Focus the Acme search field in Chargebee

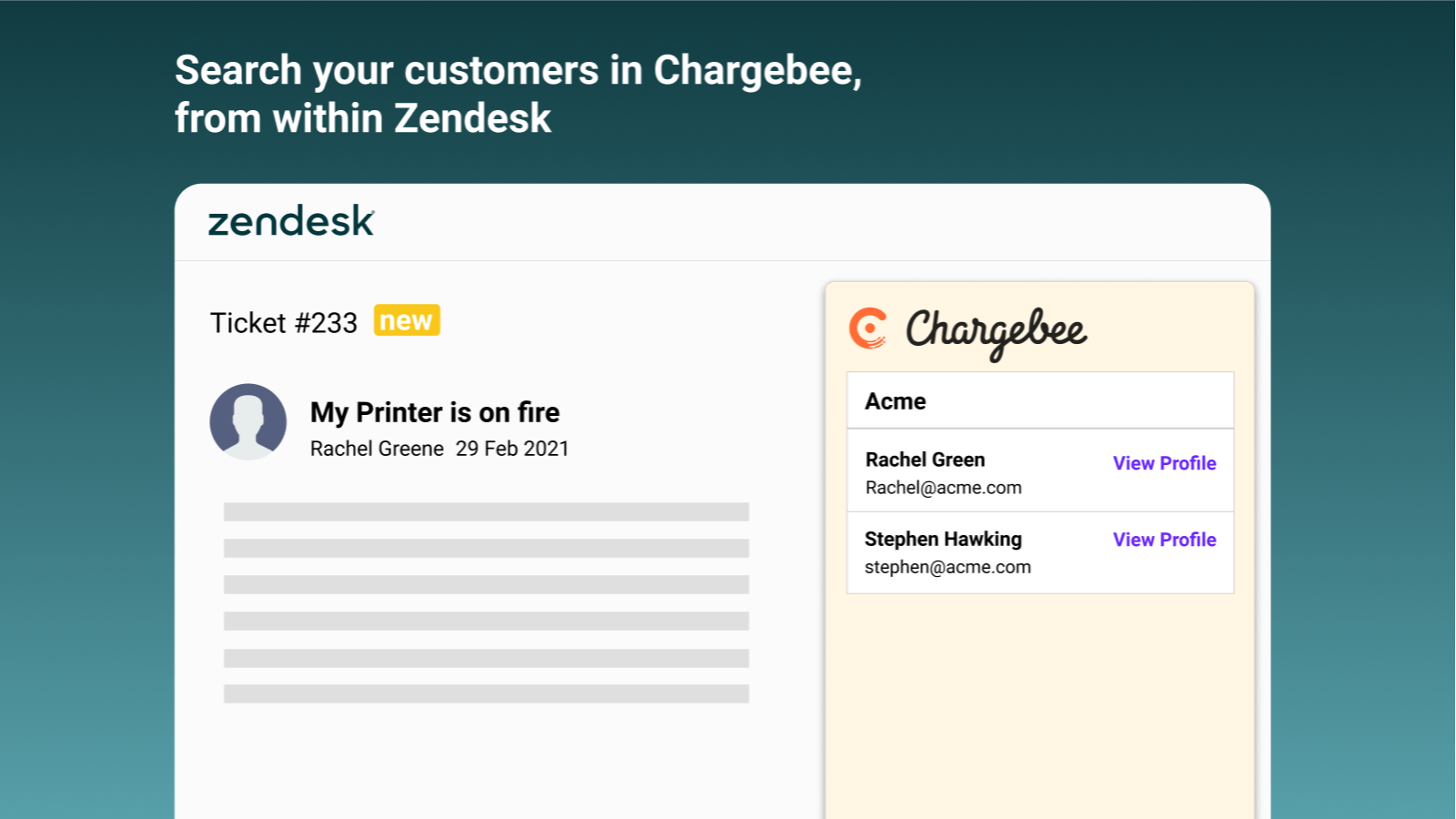pyautogui.click(x=1040, y=400)
